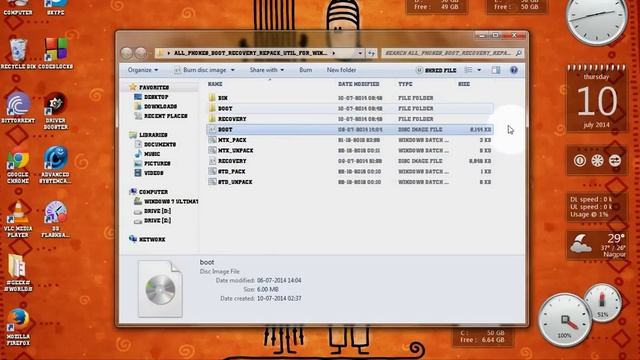Open the Advanced SystemCare shortcut
640x360 pixels.
click(x=56, y=165)
